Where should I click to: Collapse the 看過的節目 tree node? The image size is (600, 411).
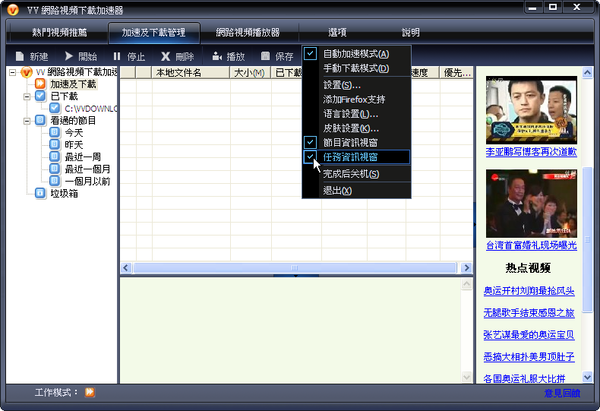tap(27, 121)
